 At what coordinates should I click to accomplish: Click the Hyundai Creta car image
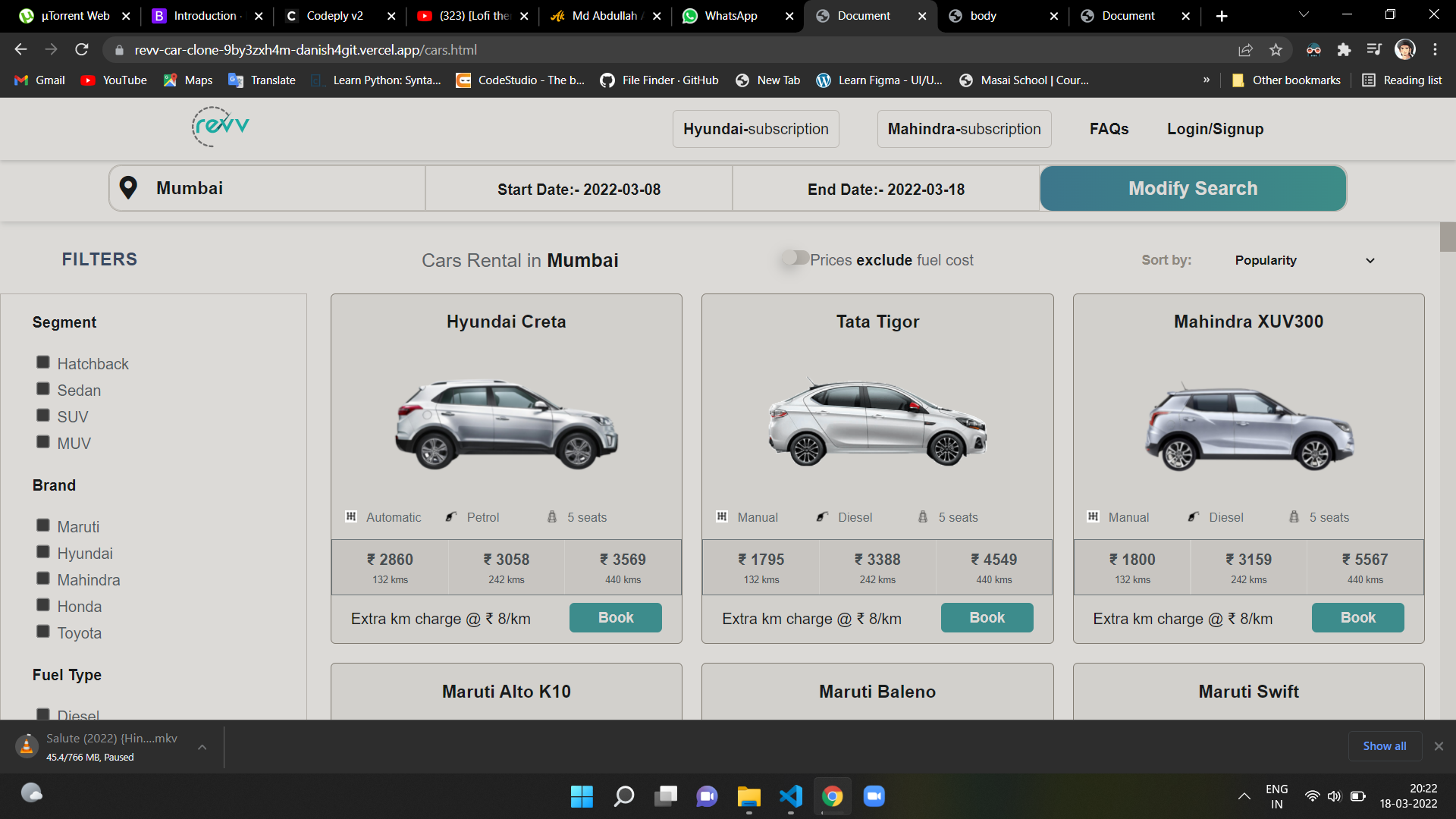pos(507,423)
